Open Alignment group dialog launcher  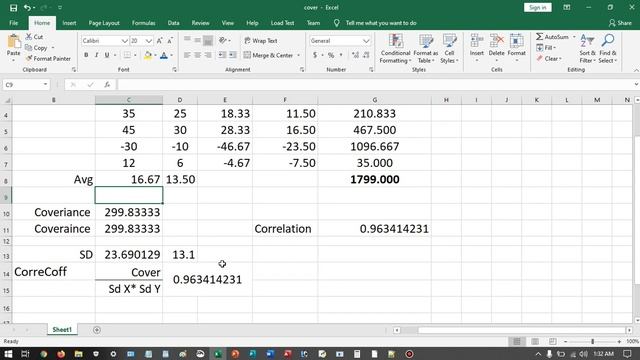coord(302,70)
